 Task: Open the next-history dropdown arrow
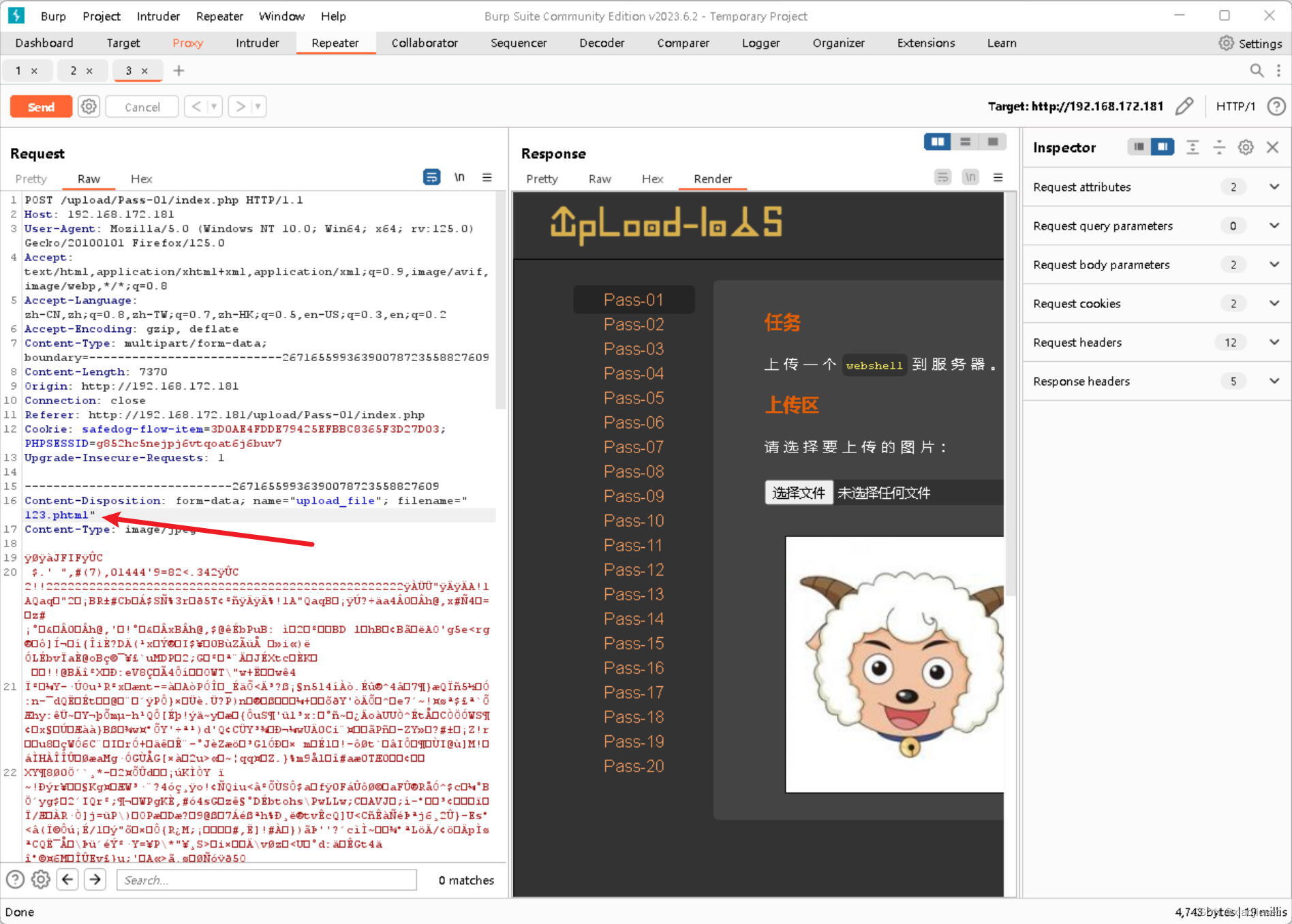(258, 106)
